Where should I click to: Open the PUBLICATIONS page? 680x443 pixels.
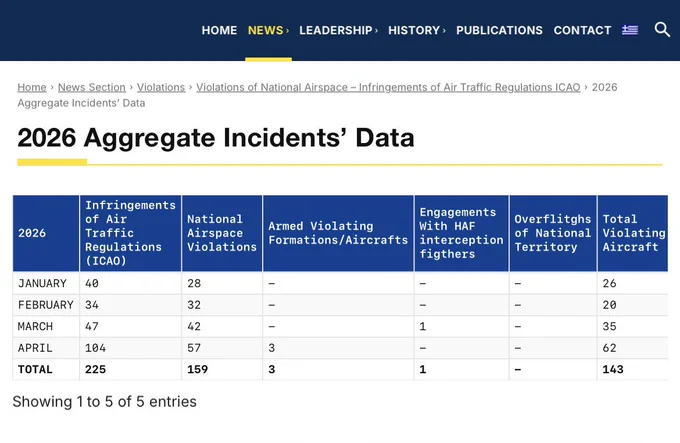[499, 30]
